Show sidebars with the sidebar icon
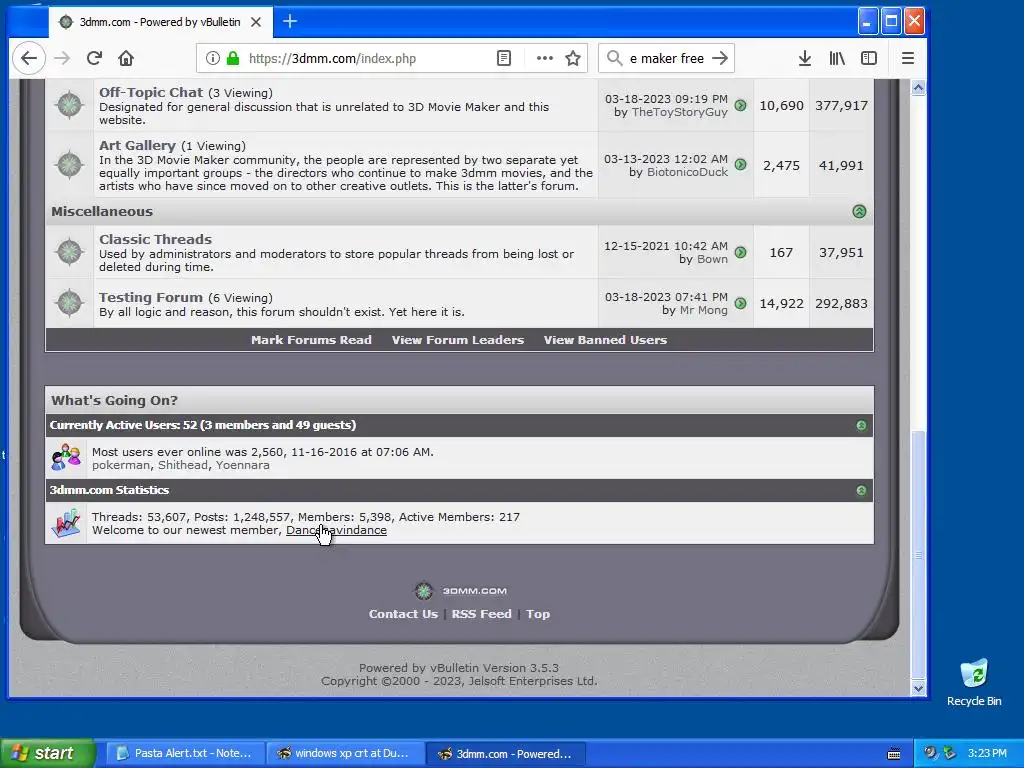 869,58
